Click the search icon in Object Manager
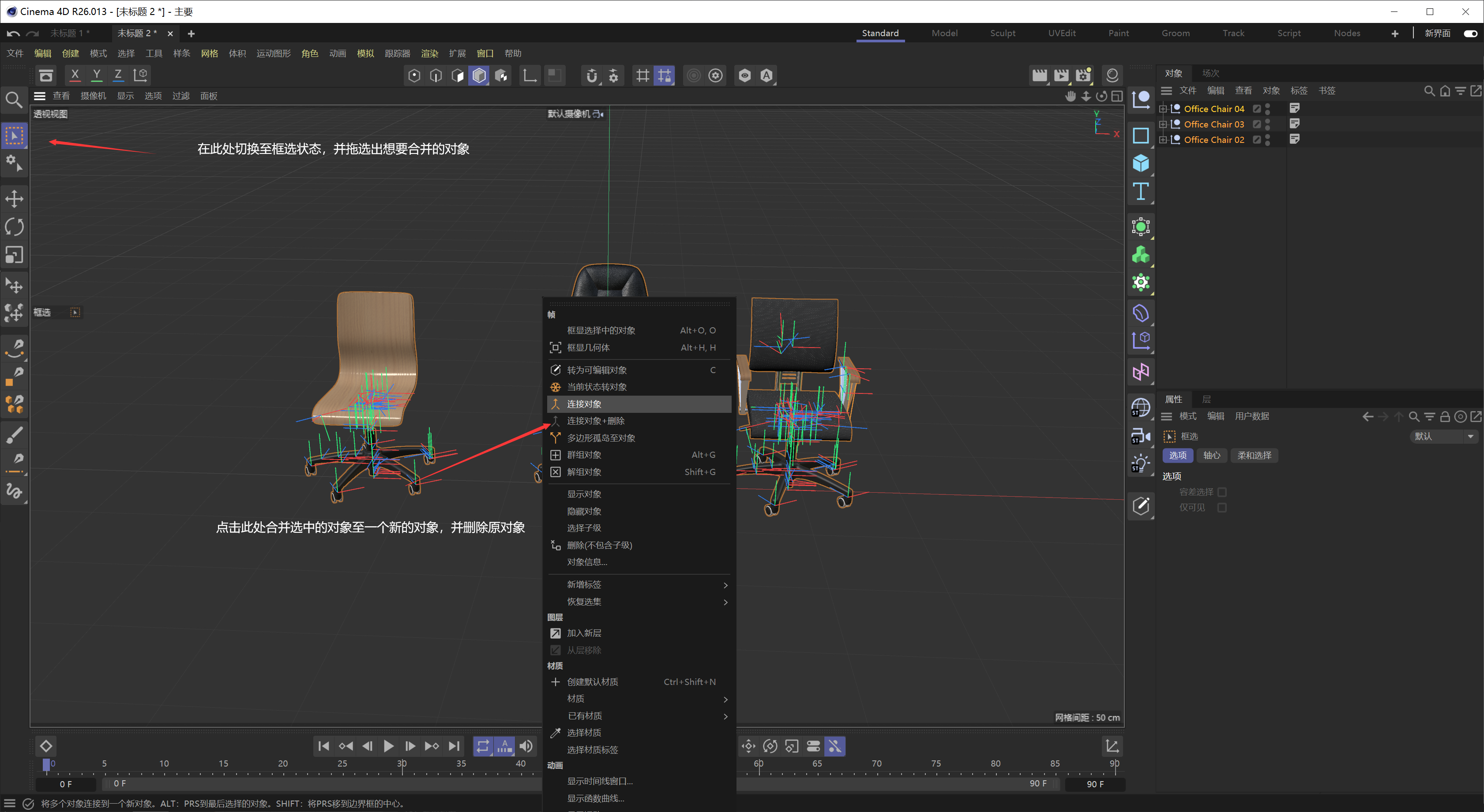Viewport: 1484px width, 812px height. coord(1429,91)
